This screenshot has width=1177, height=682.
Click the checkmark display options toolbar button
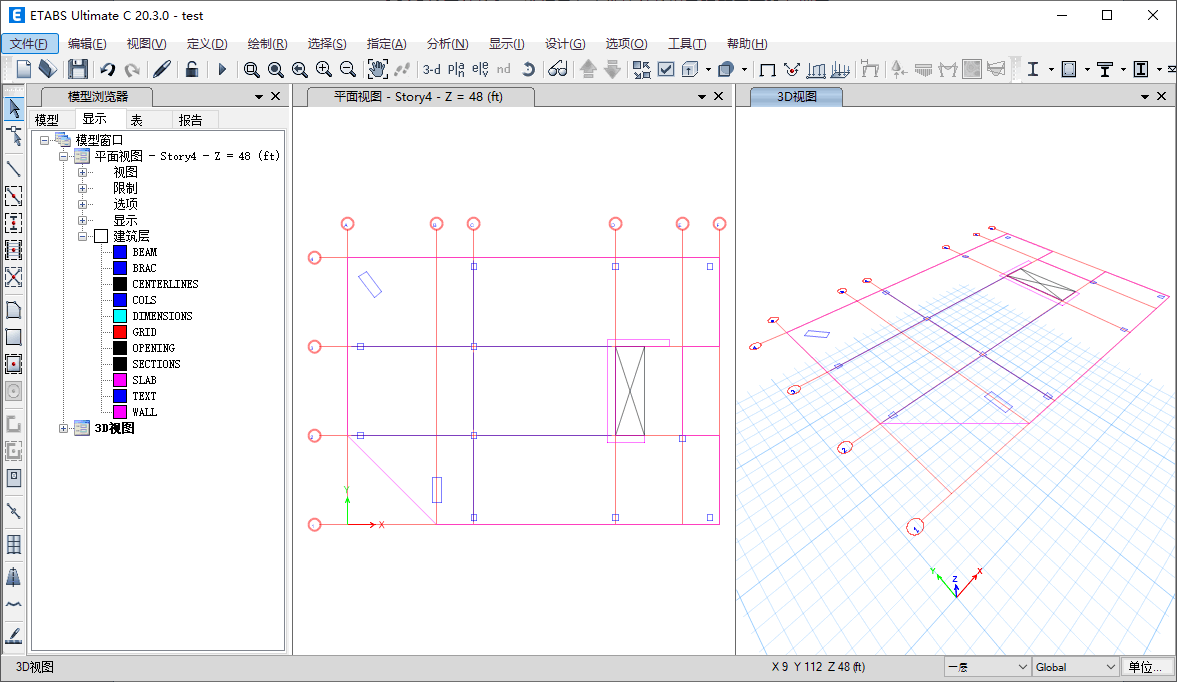click(x=666, y=69)
